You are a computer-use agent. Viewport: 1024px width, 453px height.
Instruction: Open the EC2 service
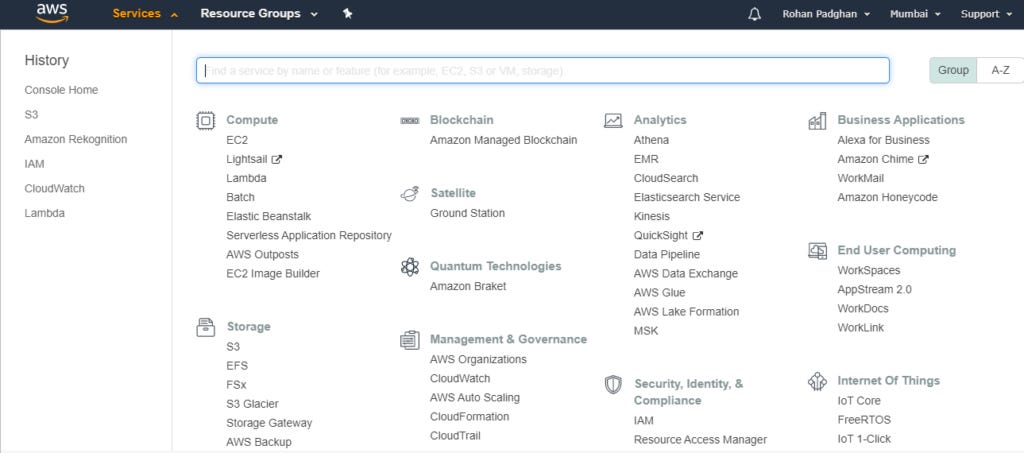pos(237,140)
